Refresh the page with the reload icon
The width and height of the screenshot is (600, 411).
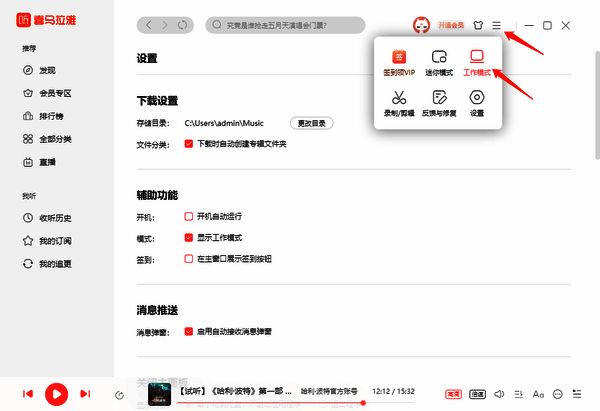pos(183,25)
